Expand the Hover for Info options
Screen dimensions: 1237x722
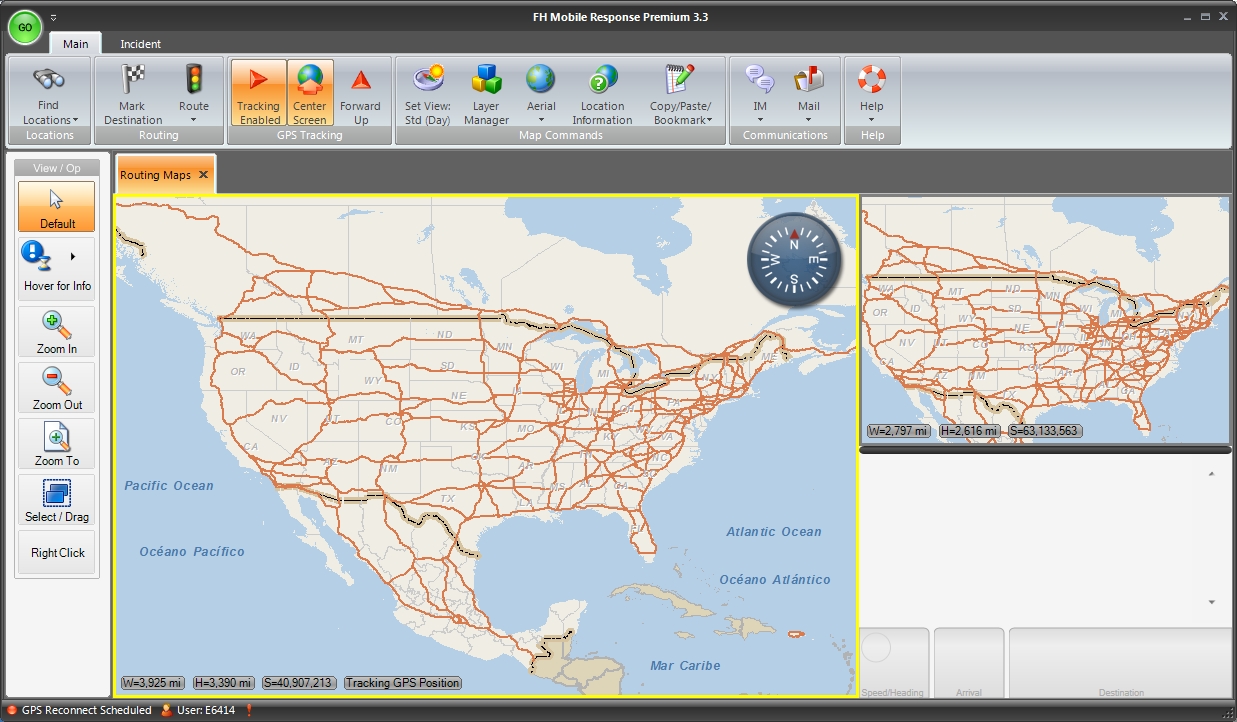pyautogui.click(x=72, y=257)
